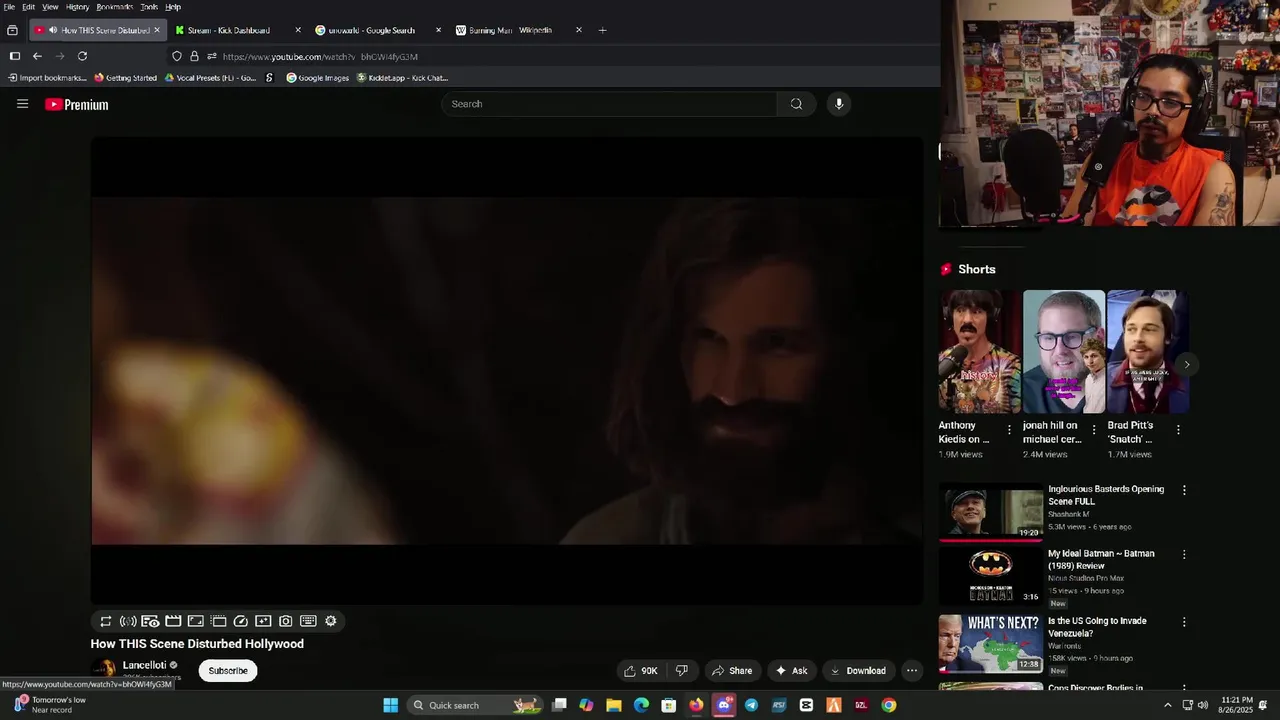Close the Kick Dashboard tab
Image resolution: width=1280 pixels, height=720 pixels.
tap(298, 30)
